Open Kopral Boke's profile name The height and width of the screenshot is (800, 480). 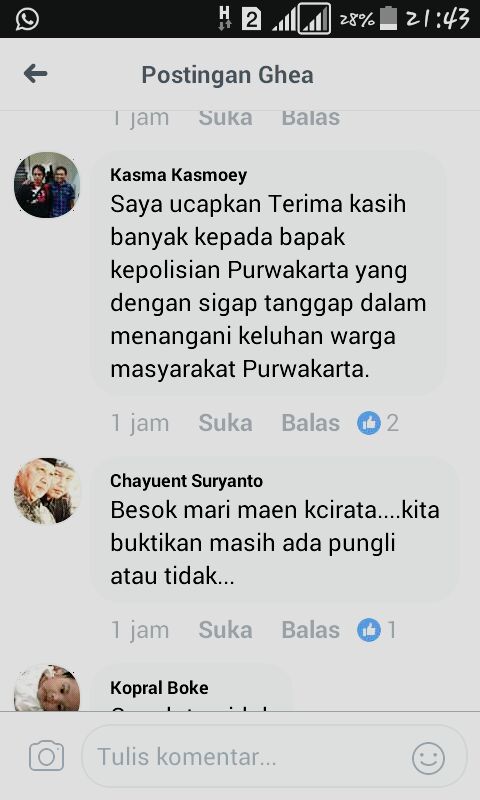point(159,688)
